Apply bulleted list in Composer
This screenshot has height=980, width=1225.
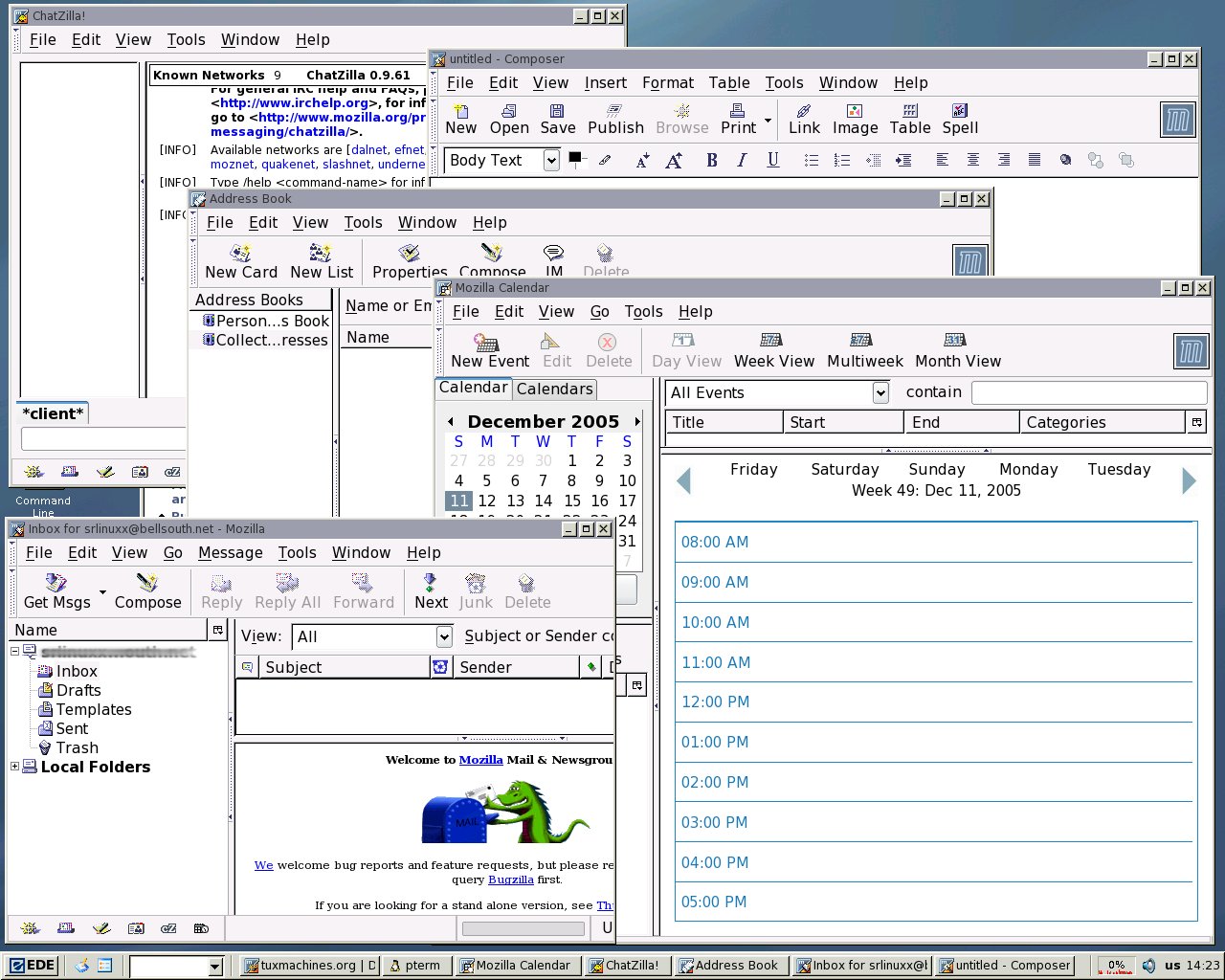(x=812, y=160)
